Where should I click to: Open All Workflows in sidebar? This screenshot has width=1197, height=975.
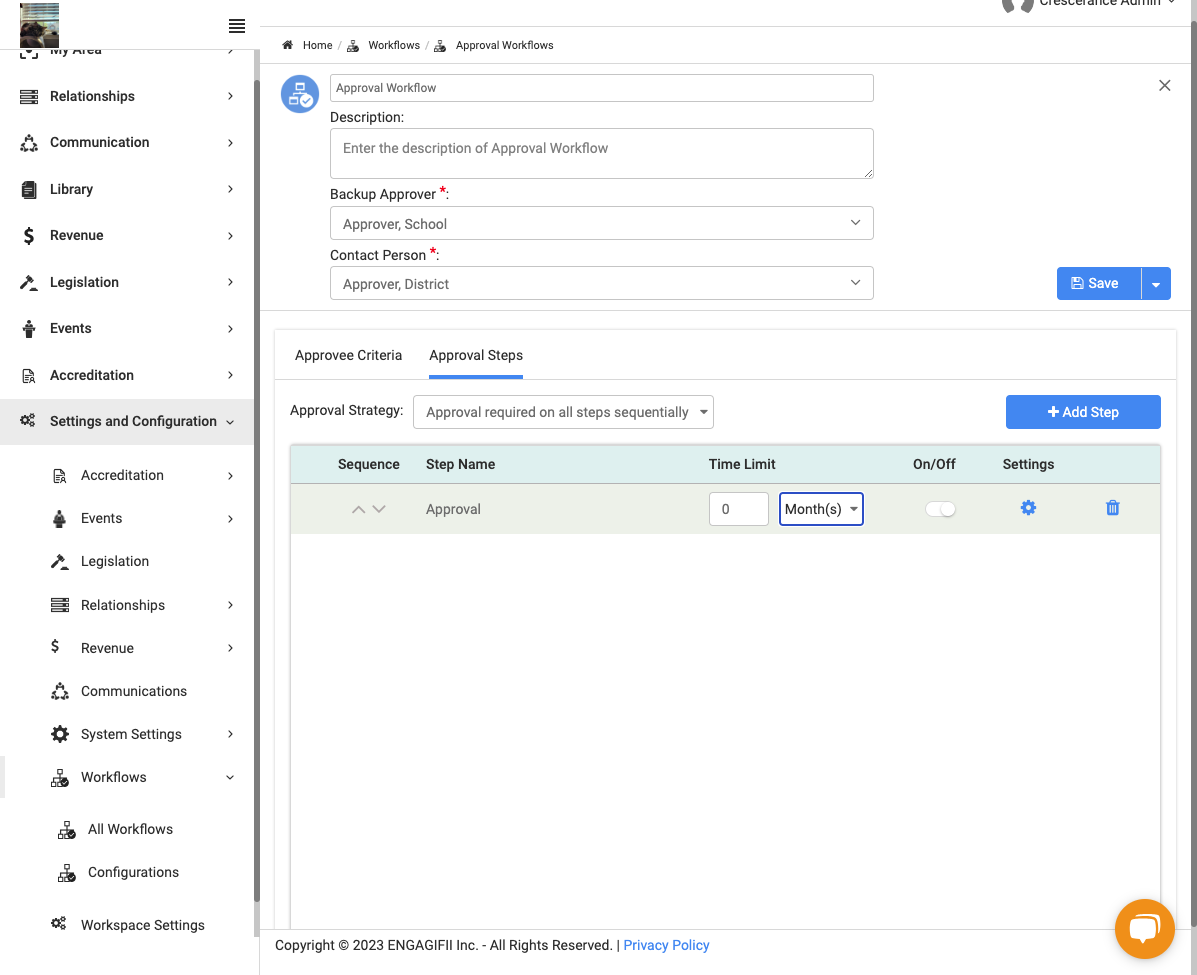[x=130, y=829]
